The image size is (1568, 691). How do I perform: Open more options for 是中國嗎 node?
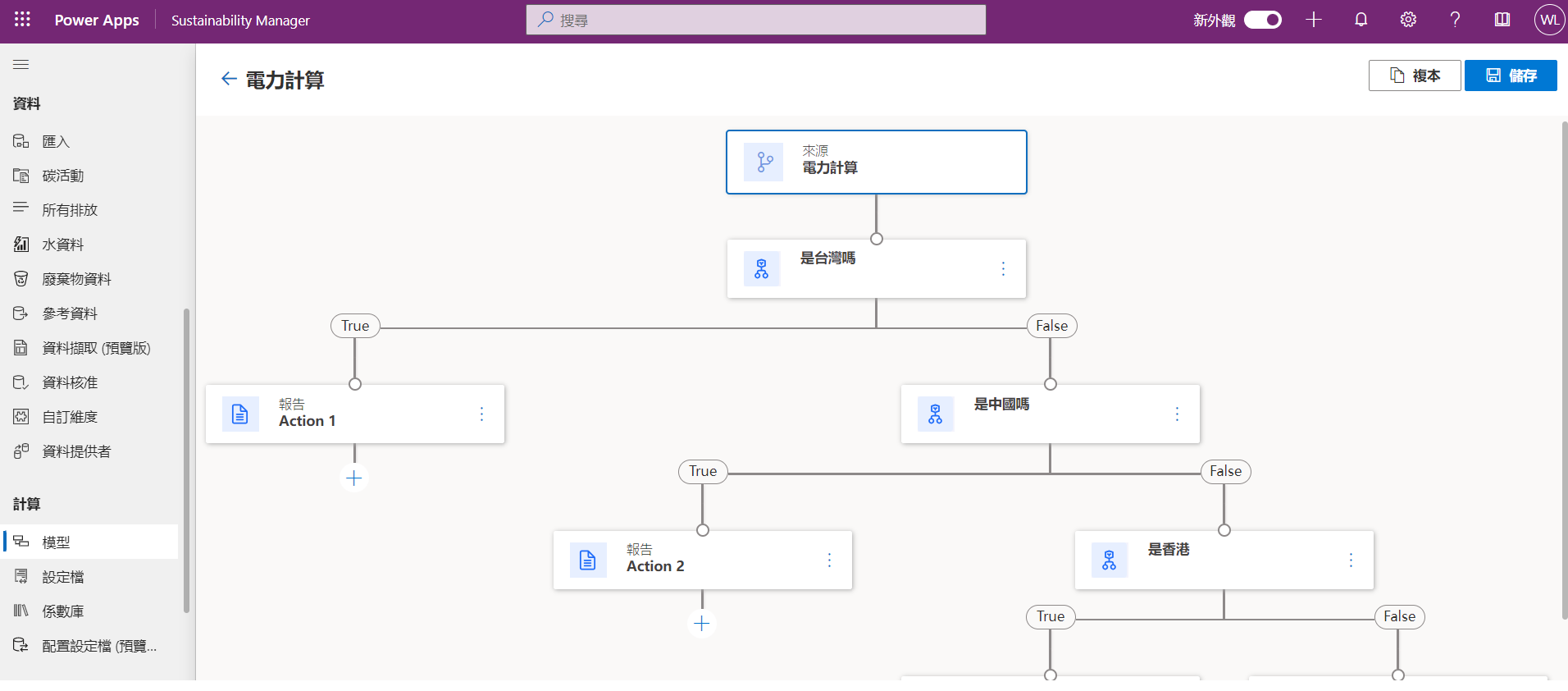point(1177,414)
